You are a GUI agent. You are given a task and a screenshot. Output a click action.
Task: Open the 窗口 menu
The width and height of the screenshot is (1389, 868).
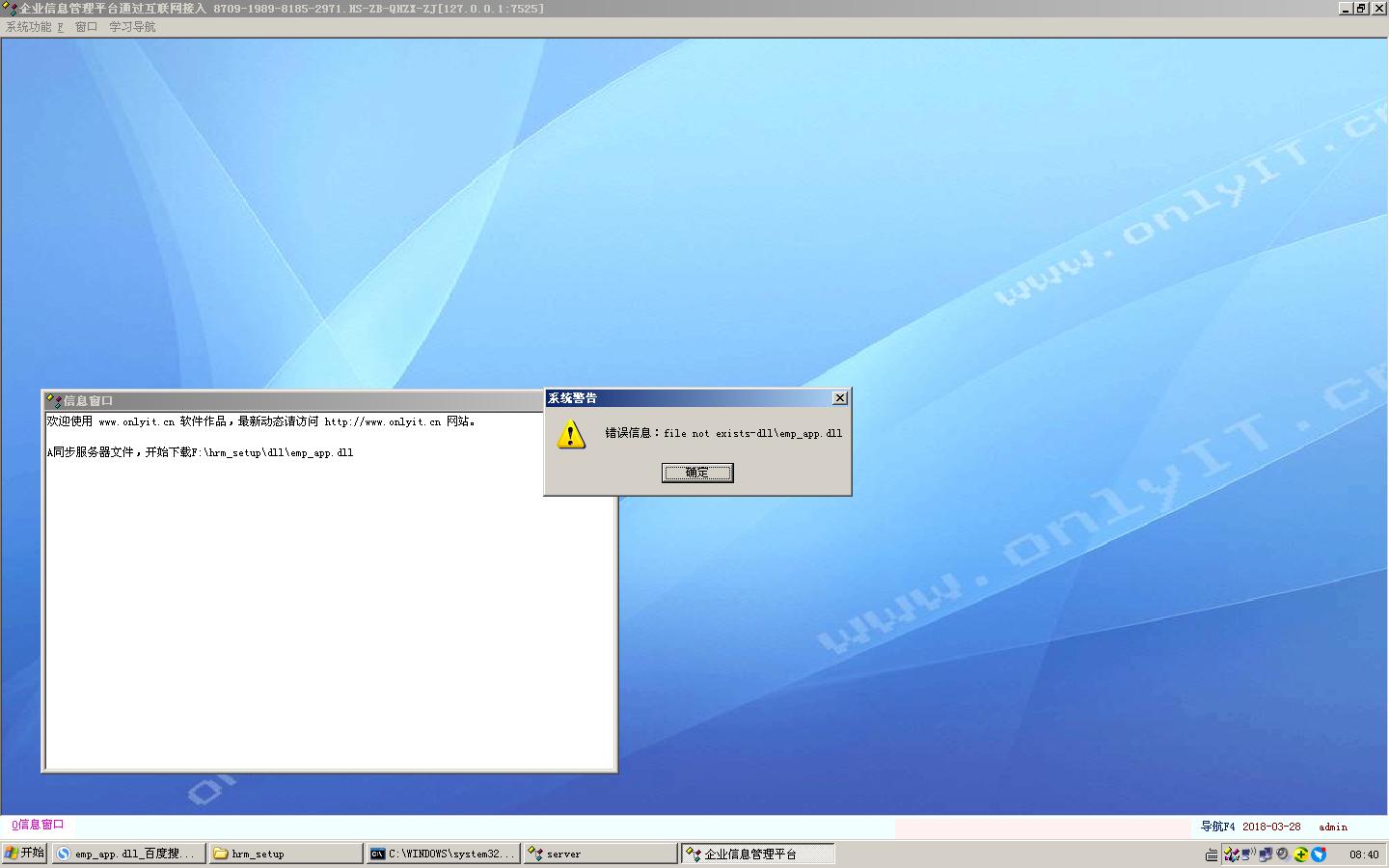pyautogui.click(x=86, y=27)
